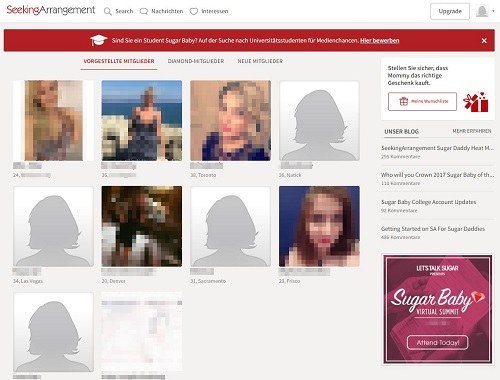Open Nachrichten speech bubble icon
This screenshot has height=380, width=500.
(144, 12)
